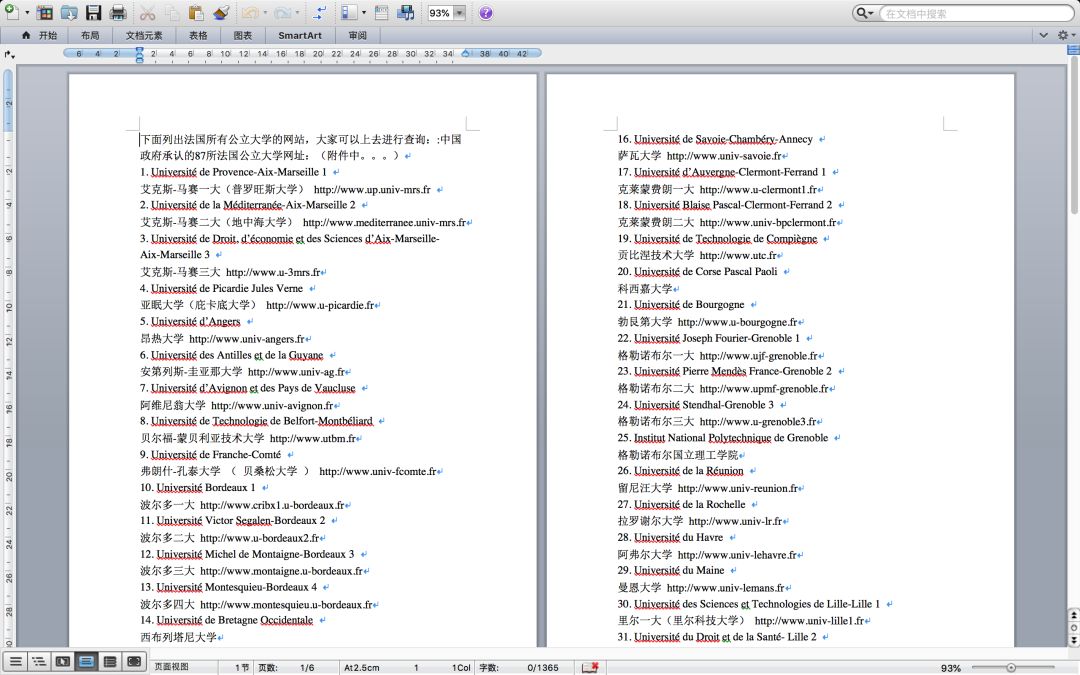Open the 93% zoom combo box
The width and height of the screenshot is (1080, 675).
(446, 13)
